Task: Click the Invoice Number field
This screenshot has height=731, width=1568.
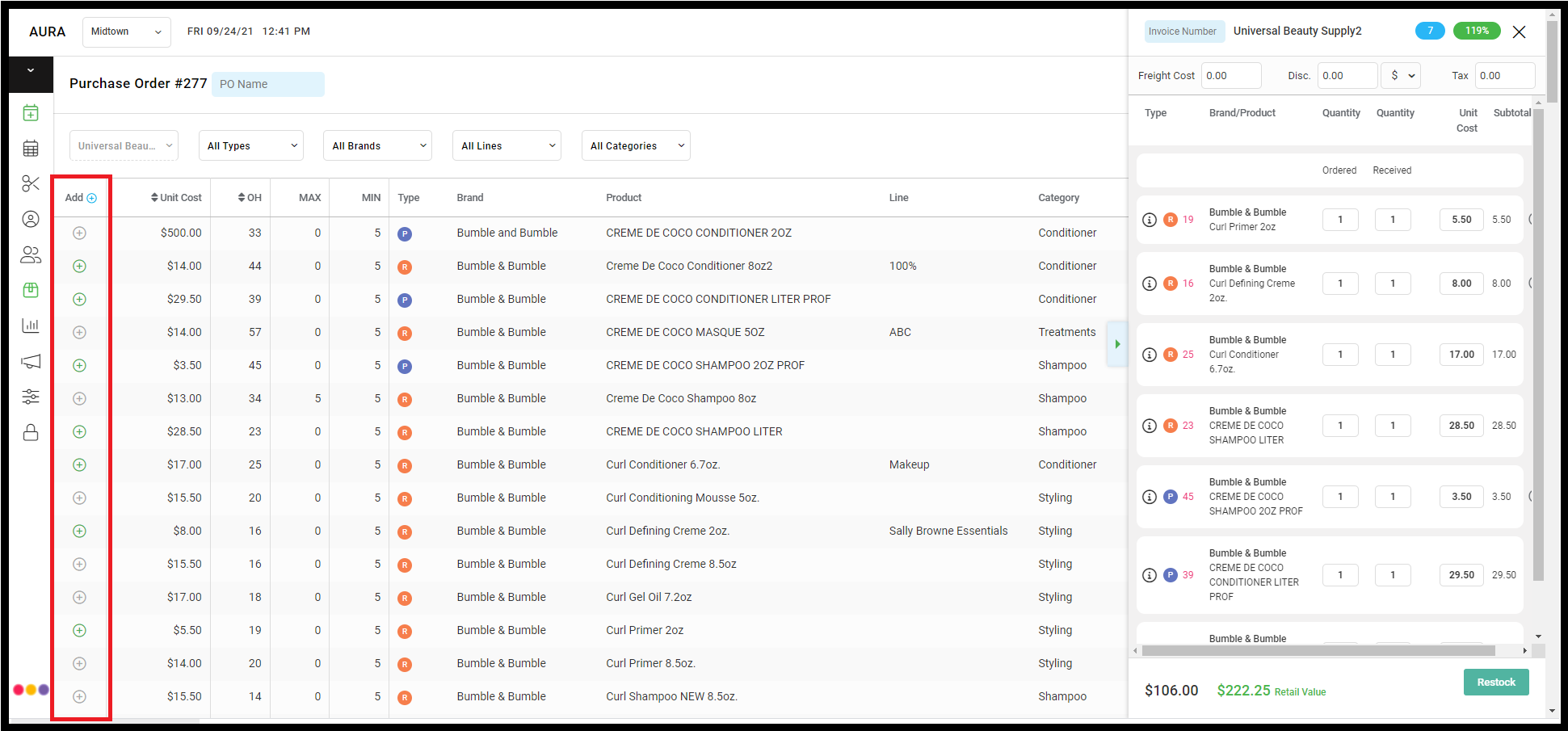Action: tap(1183, 32)
